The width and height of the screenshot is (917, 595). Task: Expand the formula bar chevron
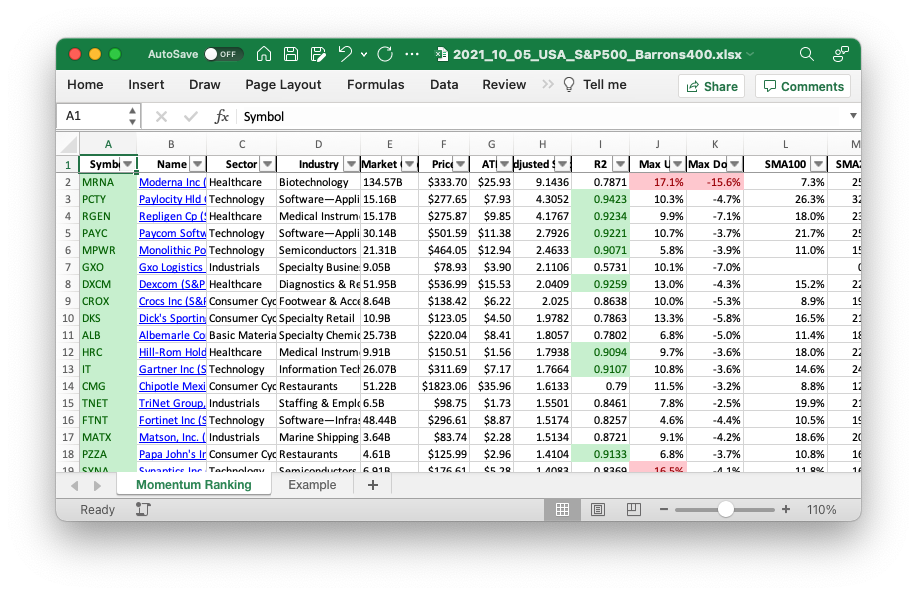[852, 116]
